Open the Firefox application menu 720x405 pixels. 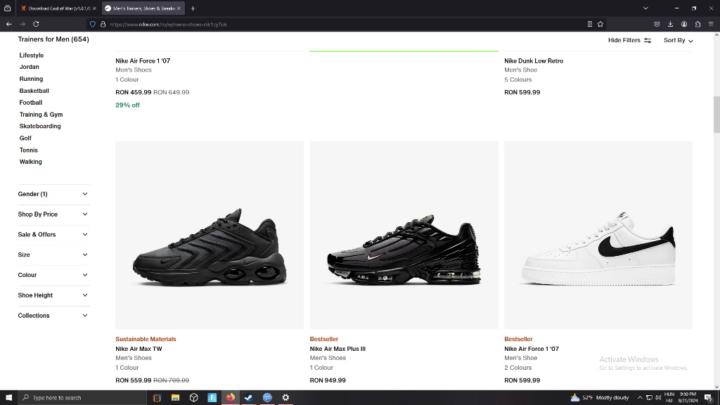(x=712, y=23)
